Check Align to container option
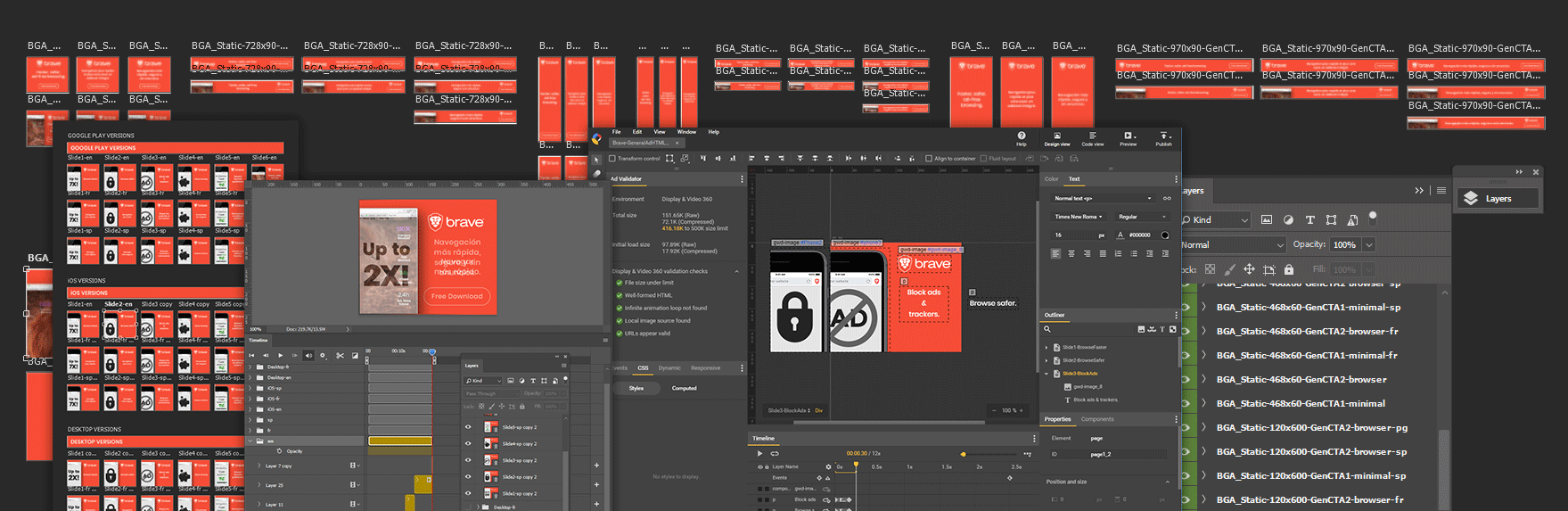The height and width of the screenshot is (511, 1568). 929,159
